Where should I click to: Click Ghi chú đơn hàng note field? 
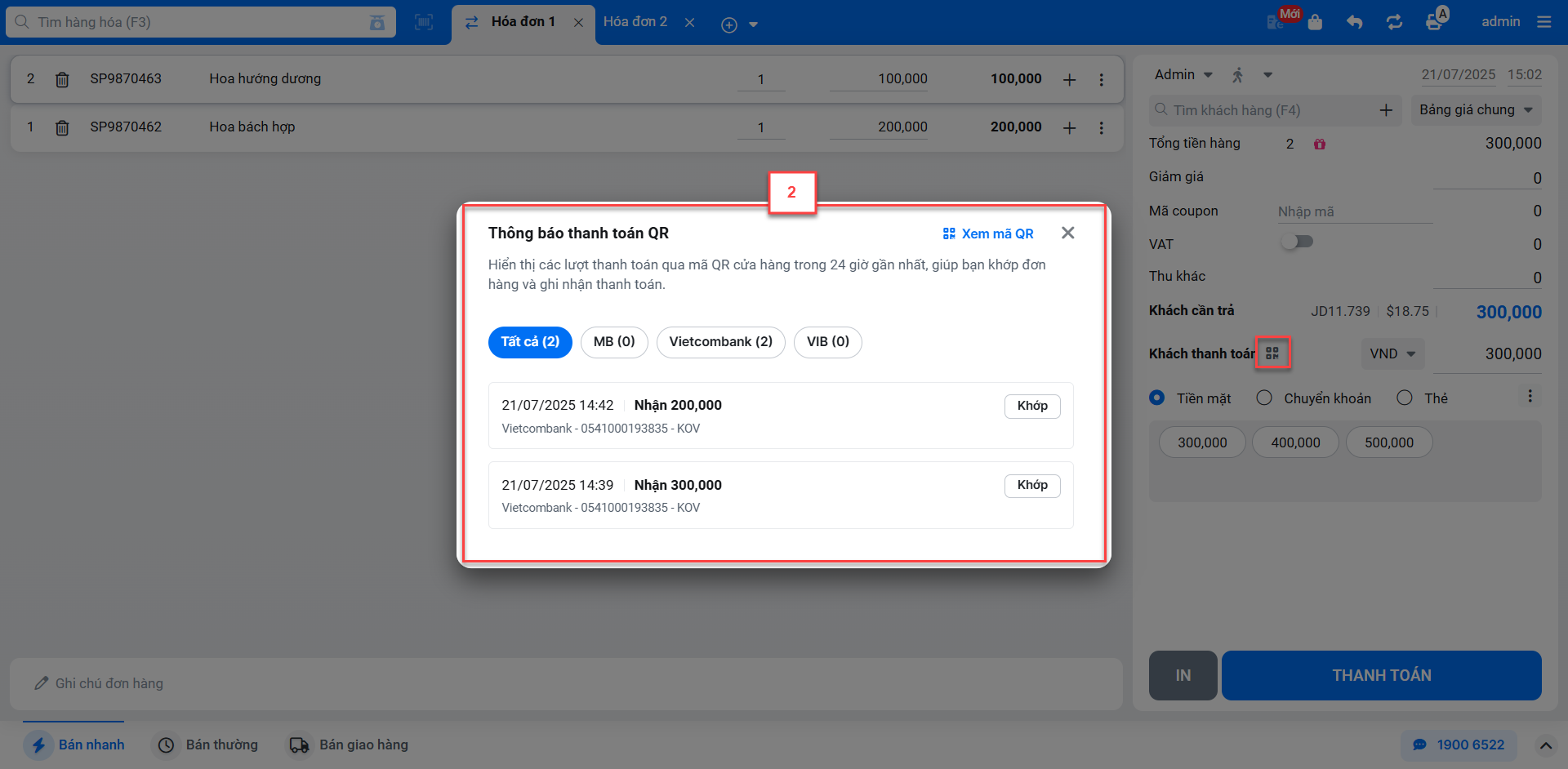tap(566, 684)
